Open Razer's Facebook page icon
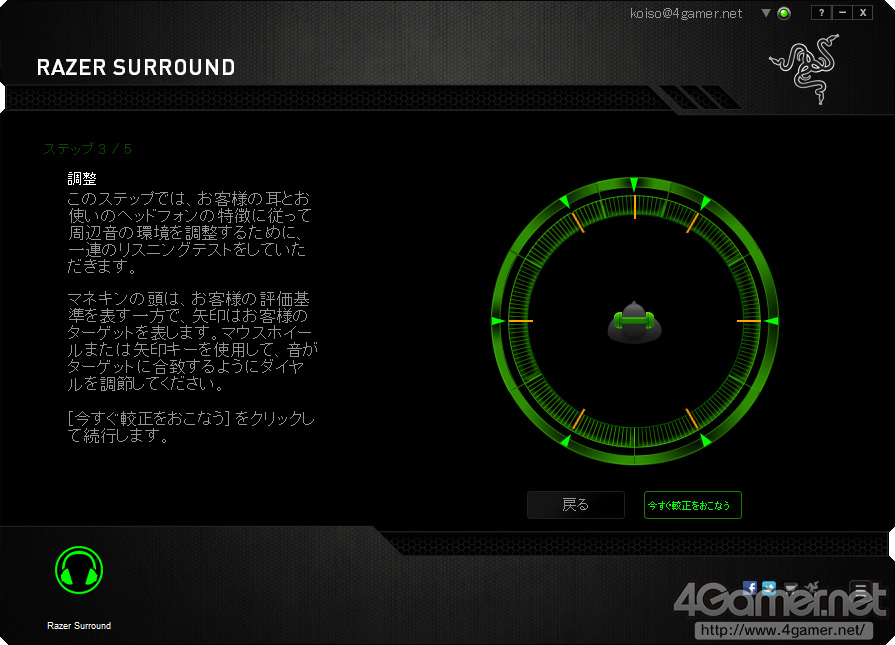The image size is (895, 645). tap(749, 588)
